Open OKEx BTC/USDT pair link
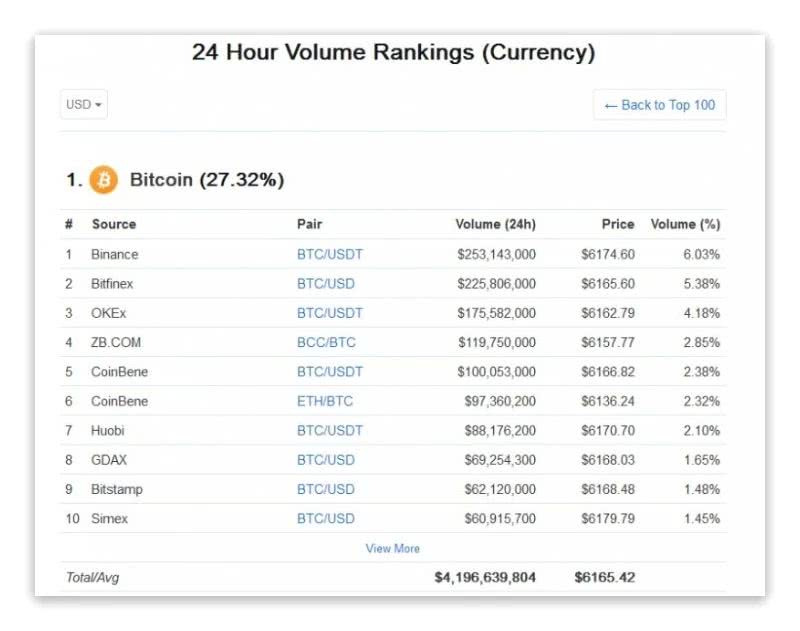The width and height of the screenshot is (800, 631). click(330, 313)
